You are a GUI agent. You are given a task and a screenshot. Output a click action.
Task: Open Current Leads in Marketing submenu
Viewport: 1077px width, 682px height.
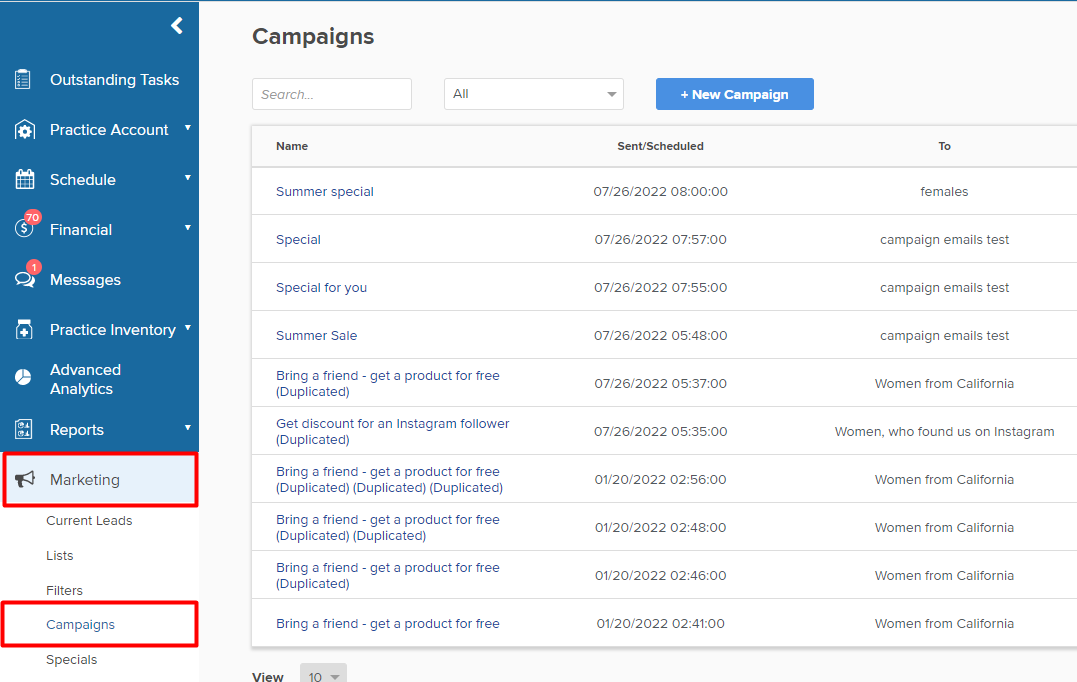click(x=89, y=521)
